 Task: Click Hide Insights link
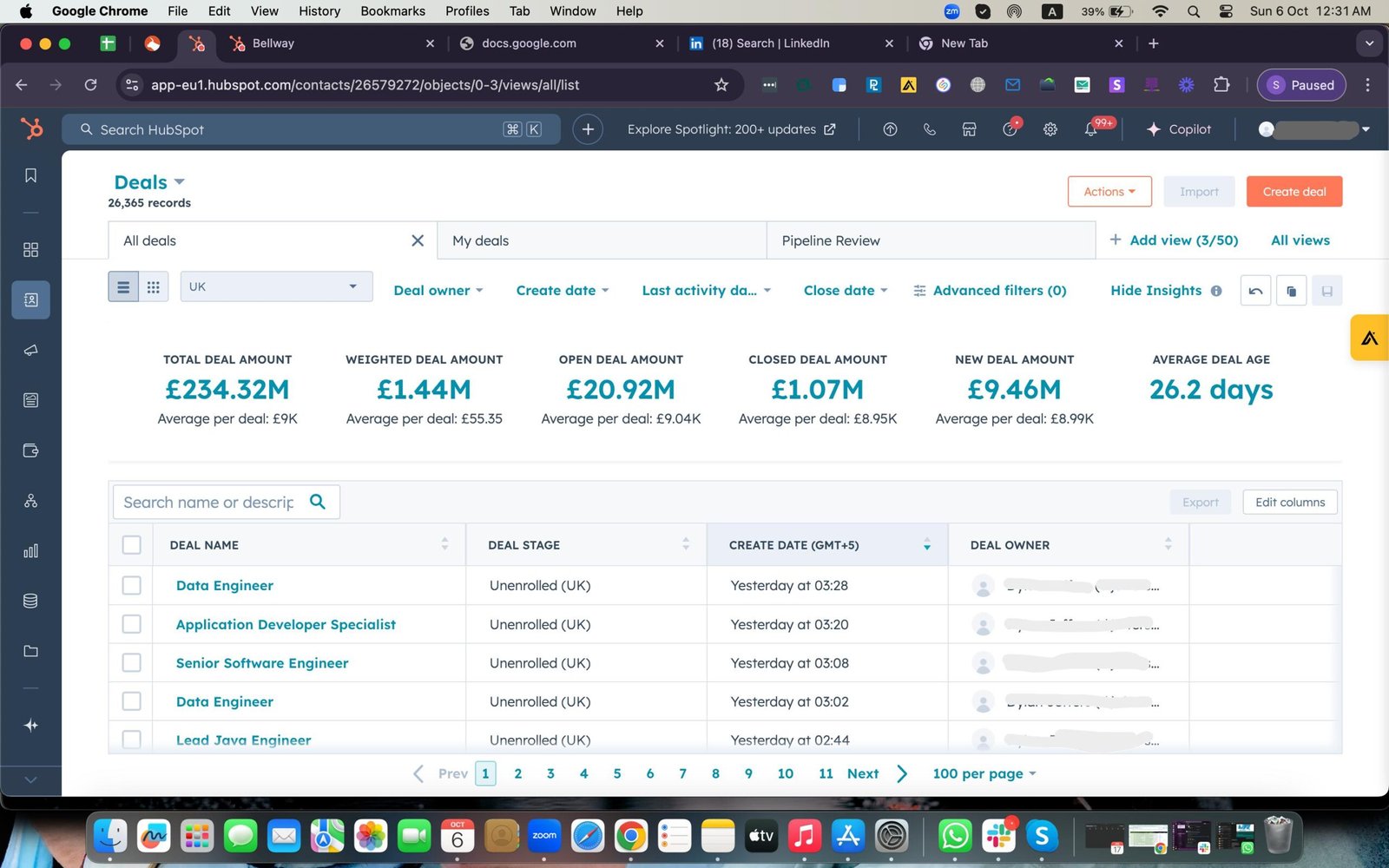tap(1155, 291)
